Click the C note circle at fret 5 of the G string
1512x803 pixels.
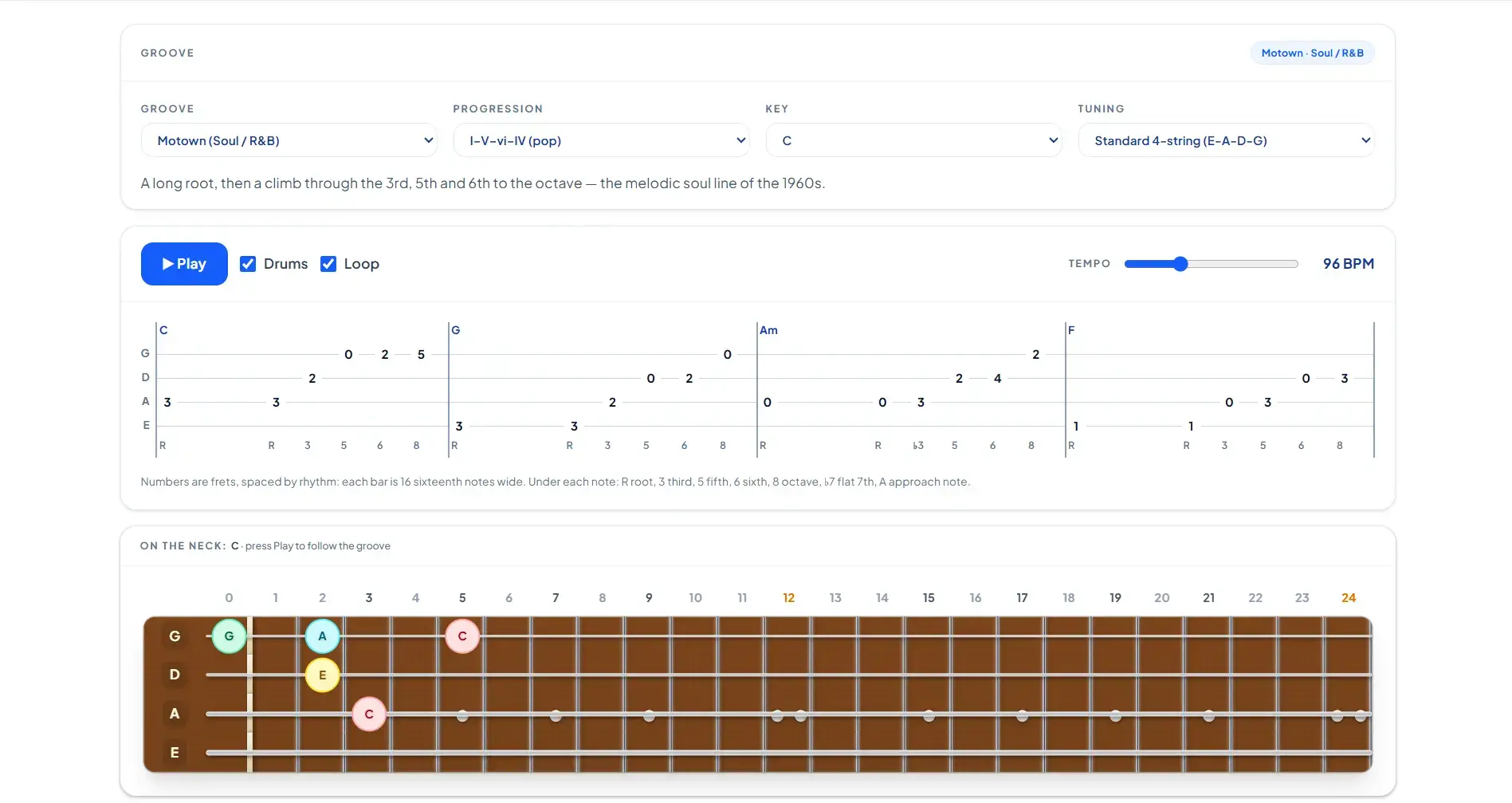(x=462, y=636)
